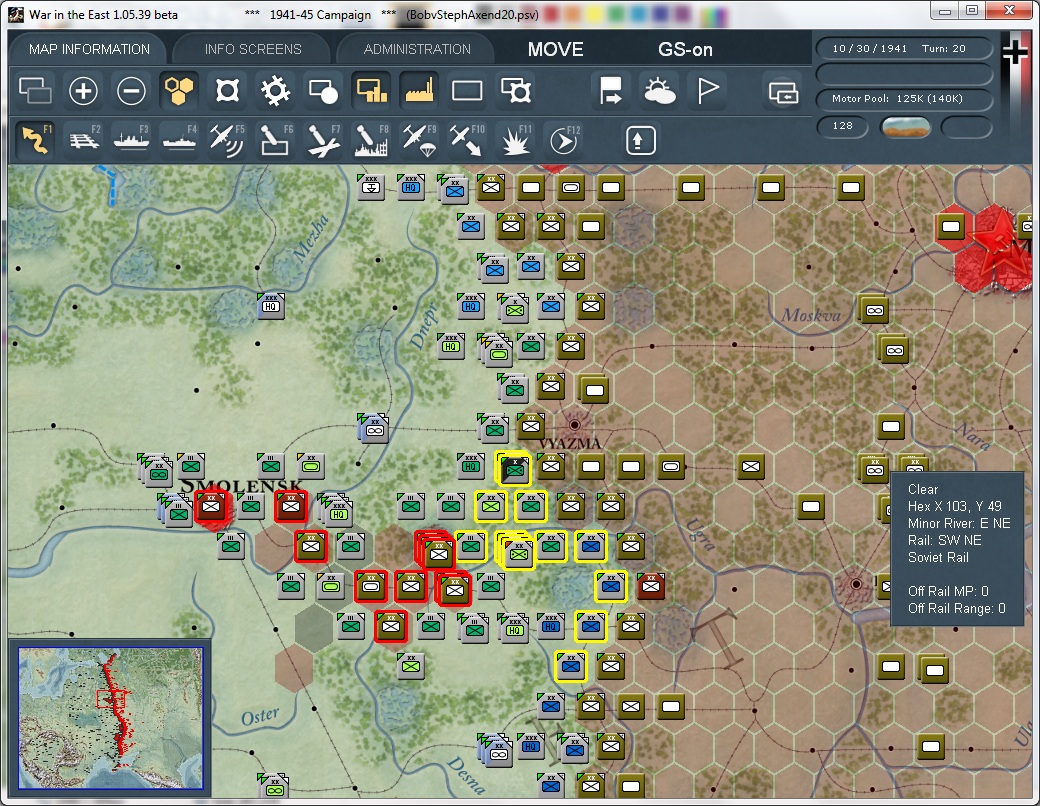Click the Motor Pool 125K readout
Screen dimensions: 1040x806
[904, 98]
